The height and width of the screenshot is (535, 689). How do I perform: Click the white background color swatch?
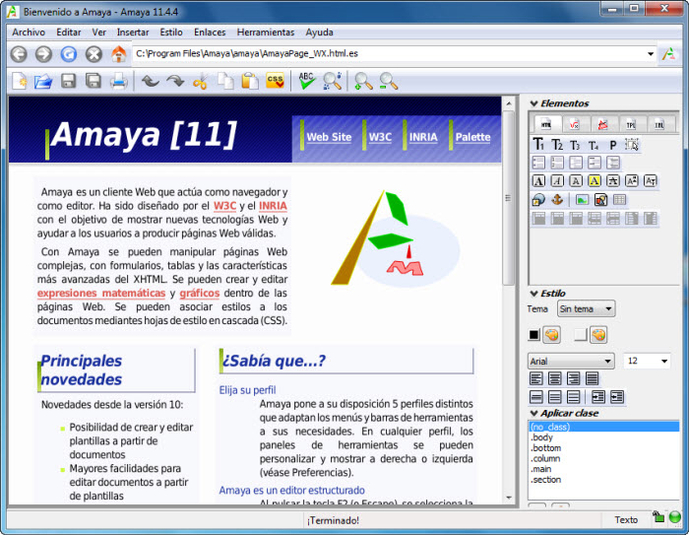(580, 335)
